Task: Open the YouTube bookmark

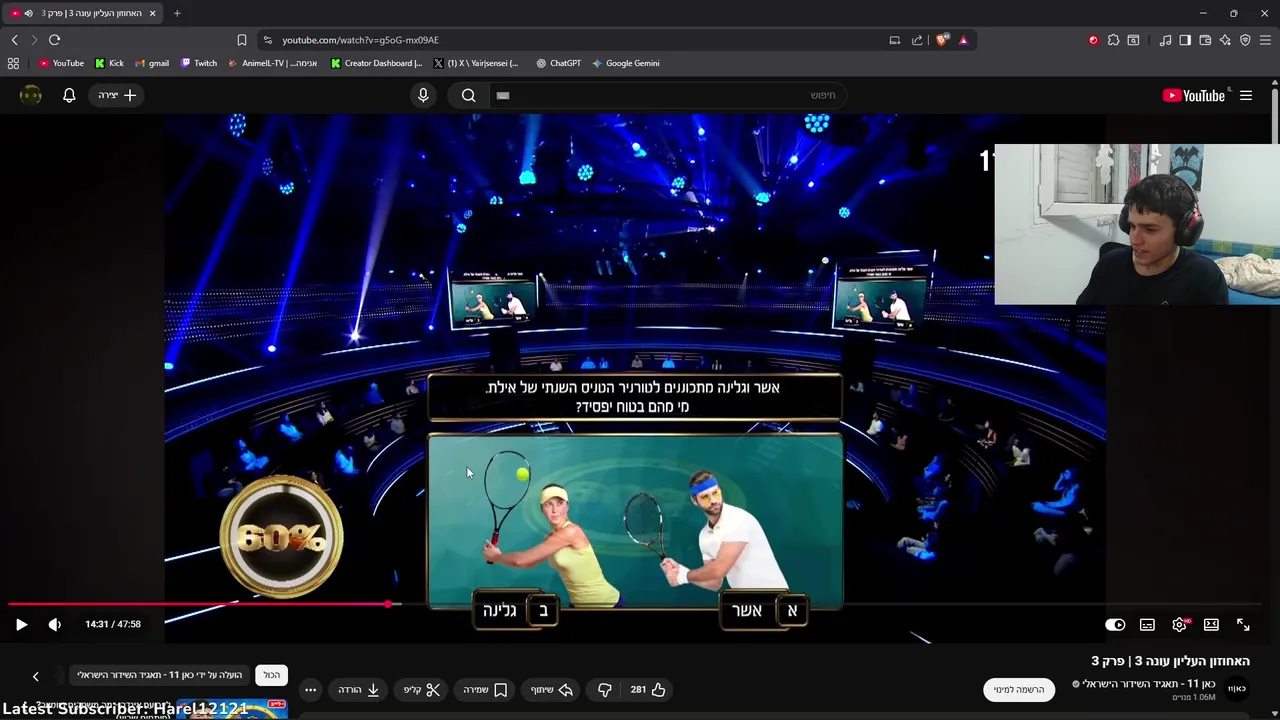Action: 61,63
